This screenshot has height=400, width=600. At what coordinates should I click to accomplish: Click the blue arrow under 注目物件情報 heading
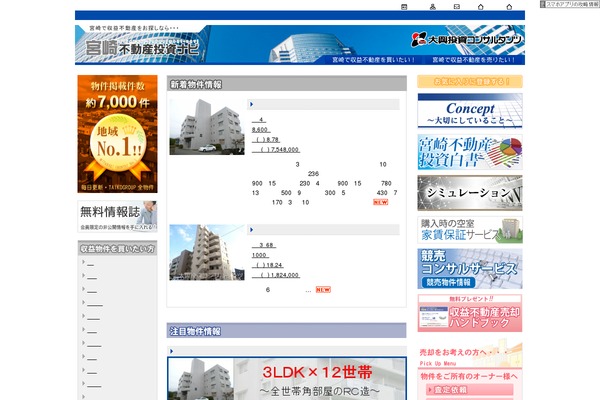tap(171, 351)
